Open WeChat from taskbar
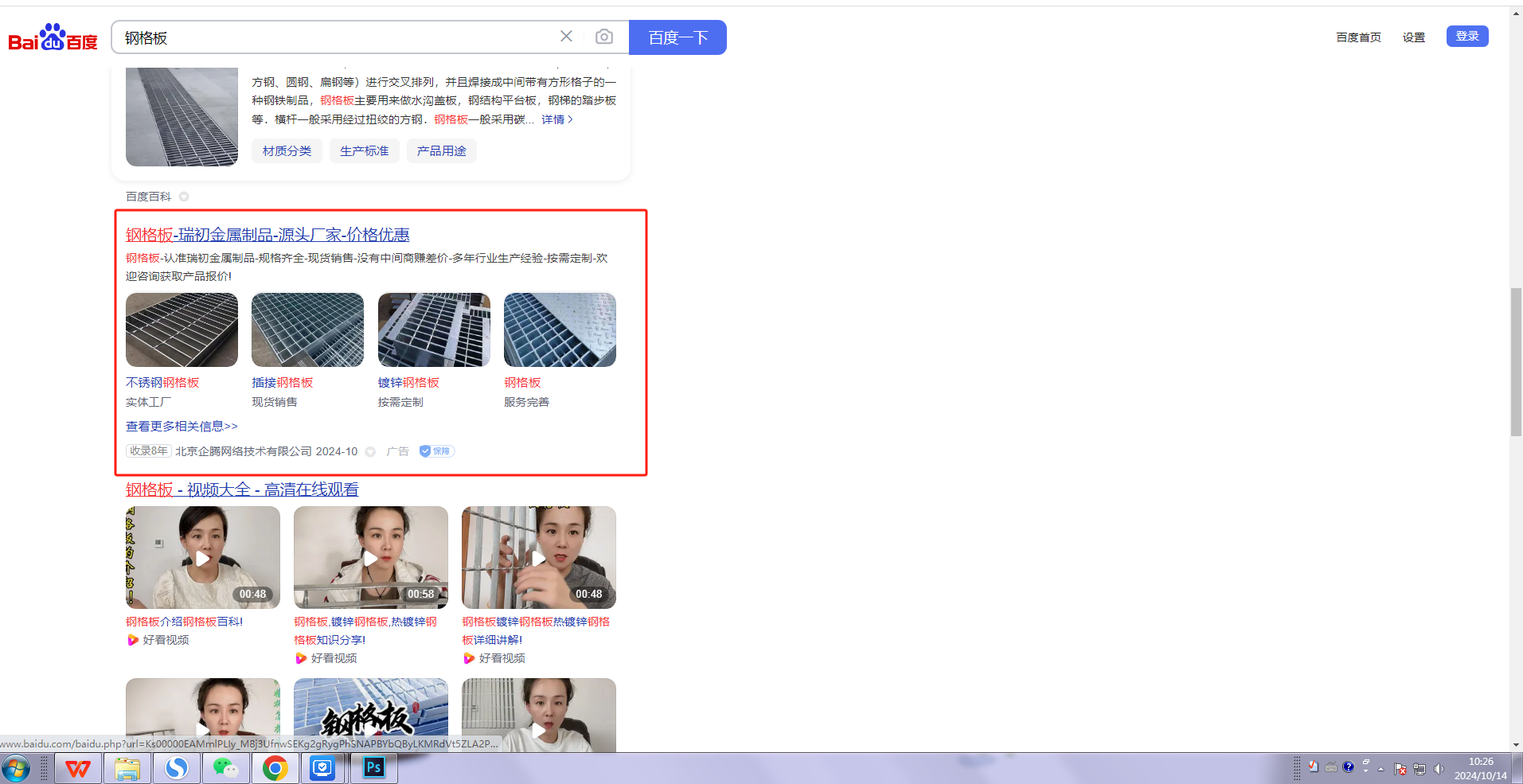Screen dimensions: 1523x784 [x=226, y=768]
